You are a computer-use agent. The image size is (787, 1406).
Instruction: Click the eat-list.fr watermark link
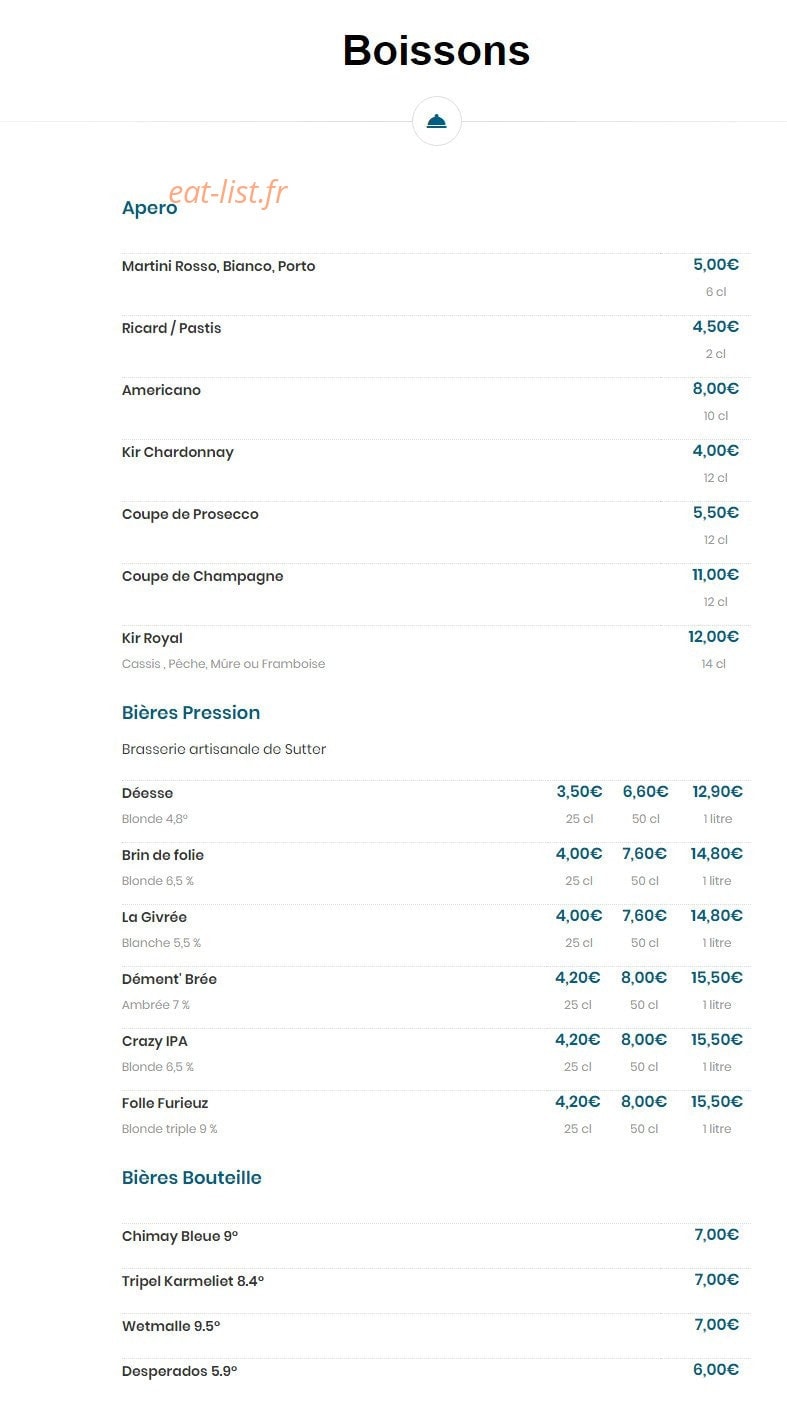coord(228,192)
